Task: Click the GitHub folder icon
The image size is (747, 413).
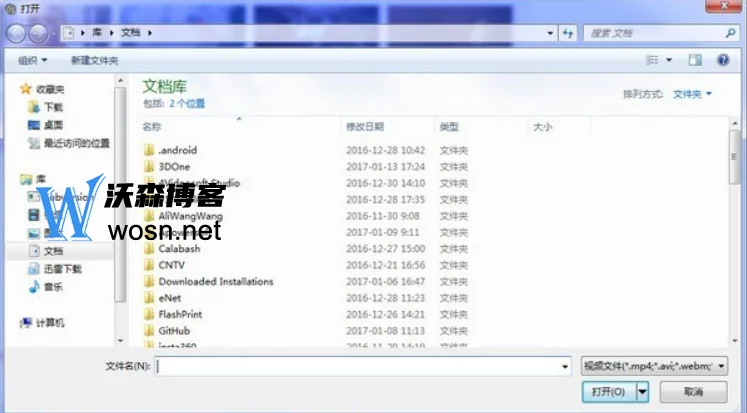Action: (149, 331)
